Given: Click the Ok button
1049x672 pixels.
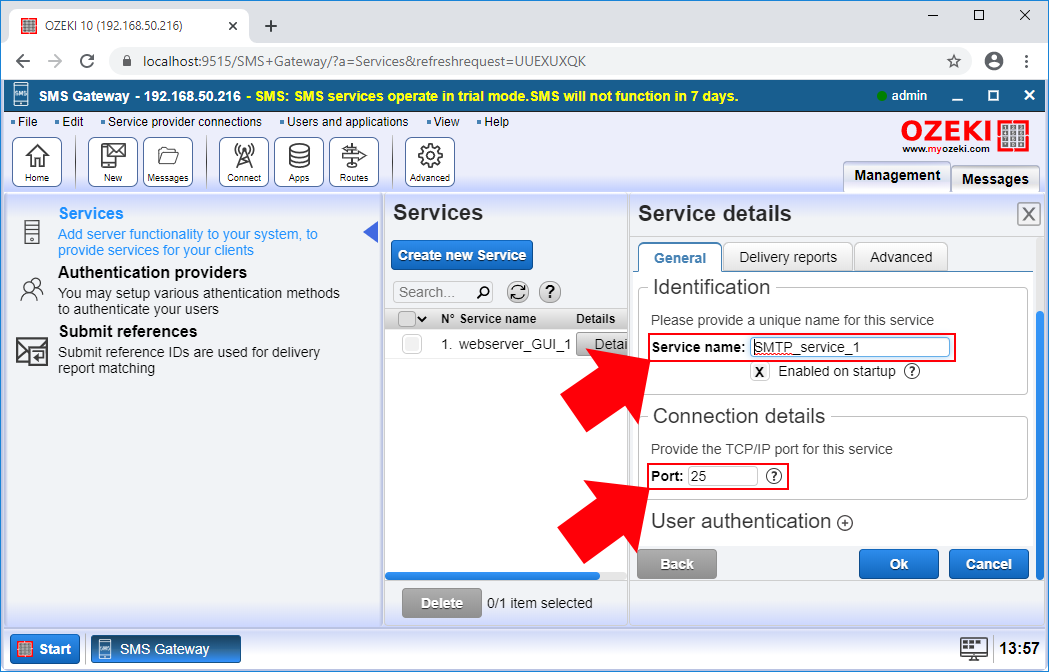Looking at the screenshot, I should tap(898, 564).
